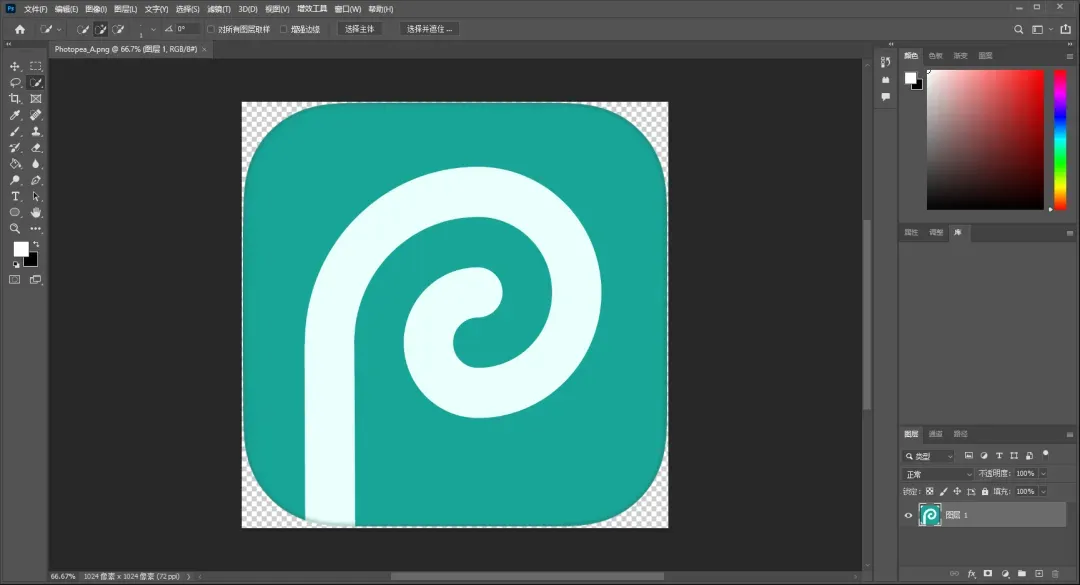1080x585 pixels.
Task: Open the 正常 blend mode dropdown
Action: 938,474
